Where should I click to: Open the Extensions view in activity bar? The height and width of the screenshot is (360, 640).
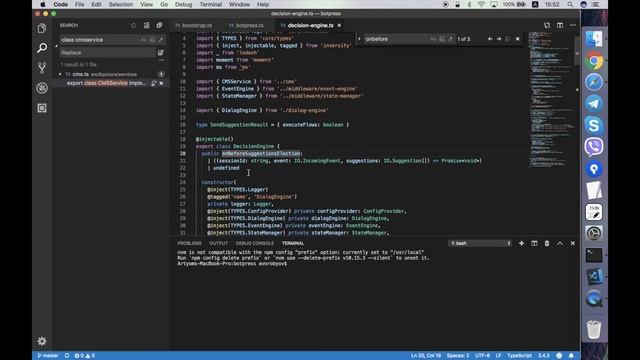click(x=42, y=108)
